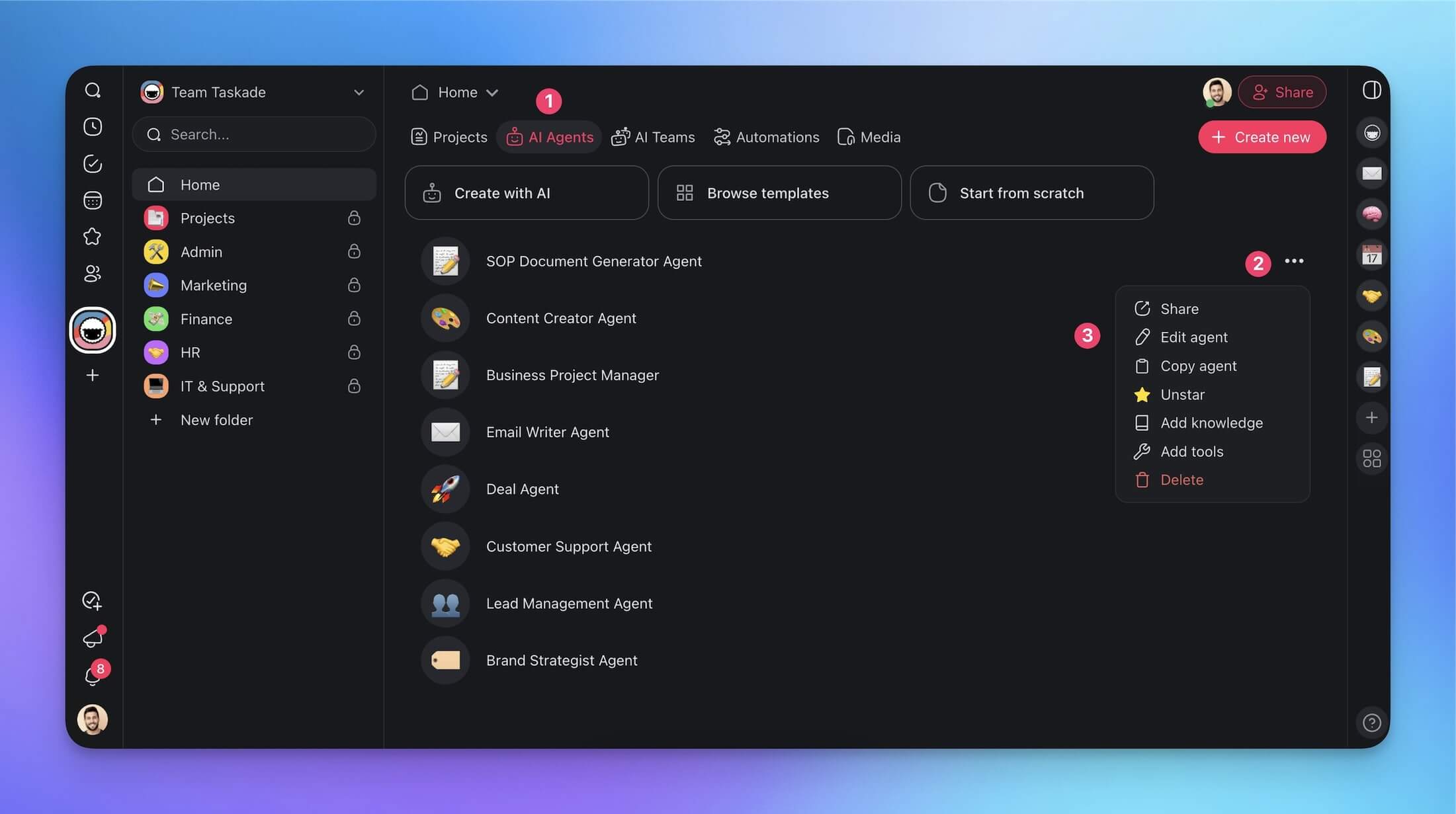Open the Finance folder in sidebar
Screen dimensions: 1456x814
[x=206, y=319]
